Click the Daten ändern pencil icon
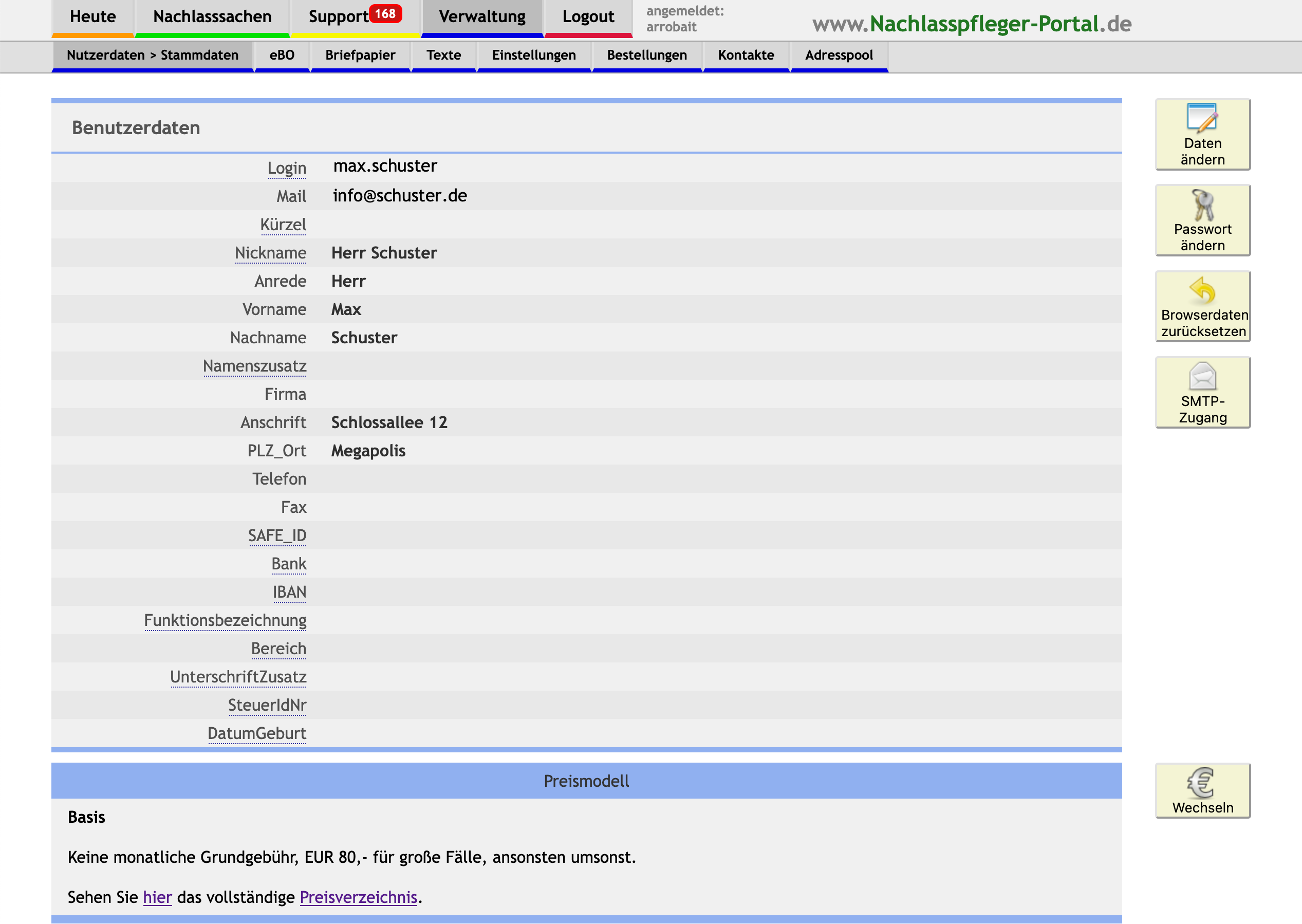 (x=1201, y=117)
